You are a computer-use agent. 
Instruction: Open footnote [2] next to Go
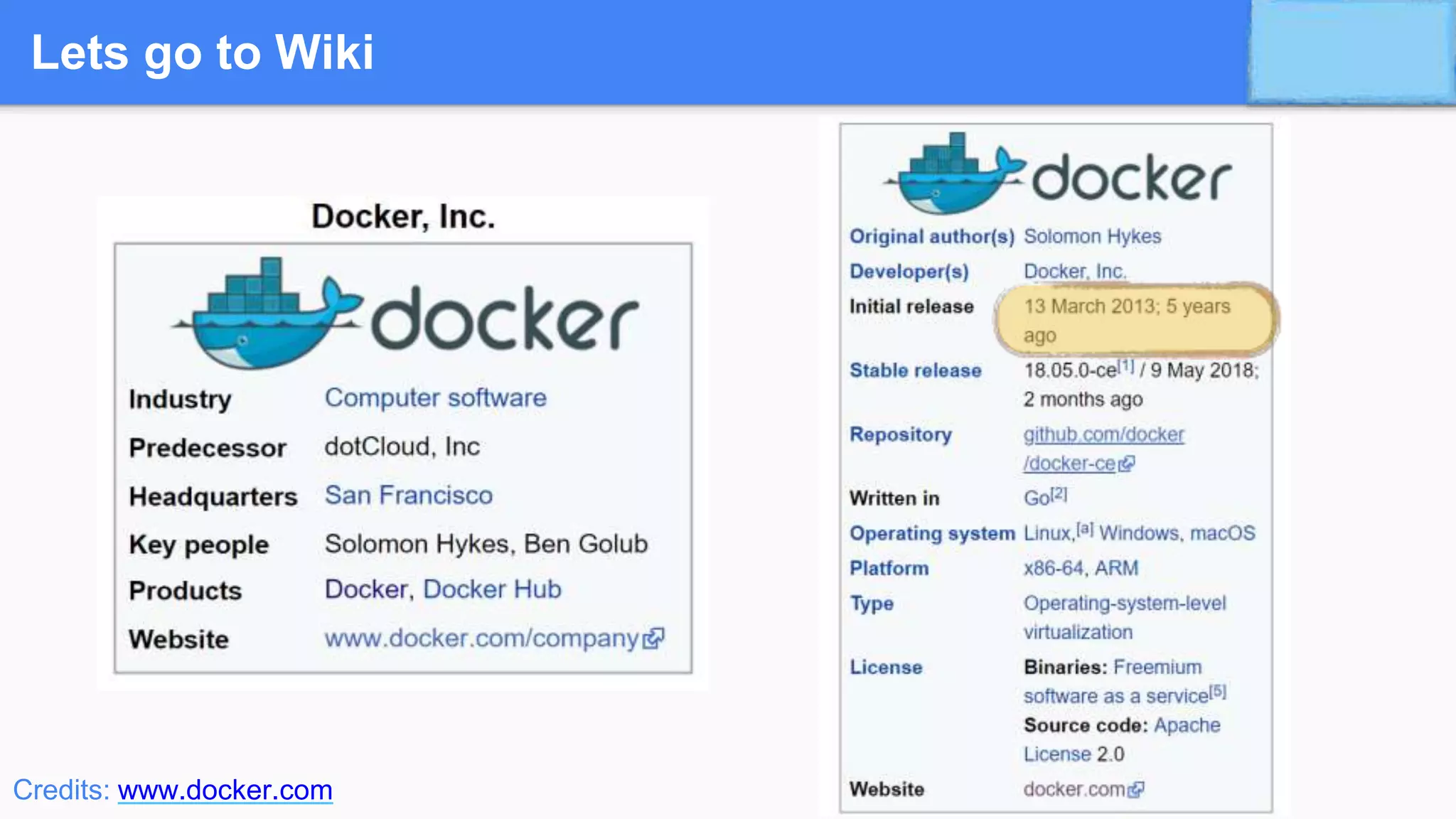coord(1059,493)
